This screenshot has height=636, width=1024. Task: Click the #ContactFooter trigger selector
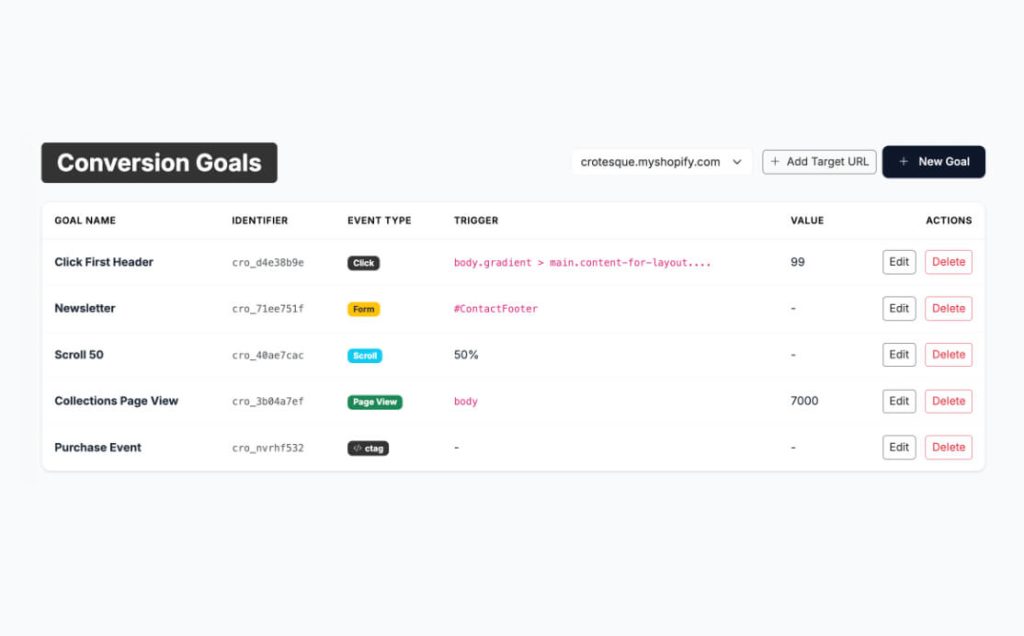pyautogui.click(x=495, y=309)
